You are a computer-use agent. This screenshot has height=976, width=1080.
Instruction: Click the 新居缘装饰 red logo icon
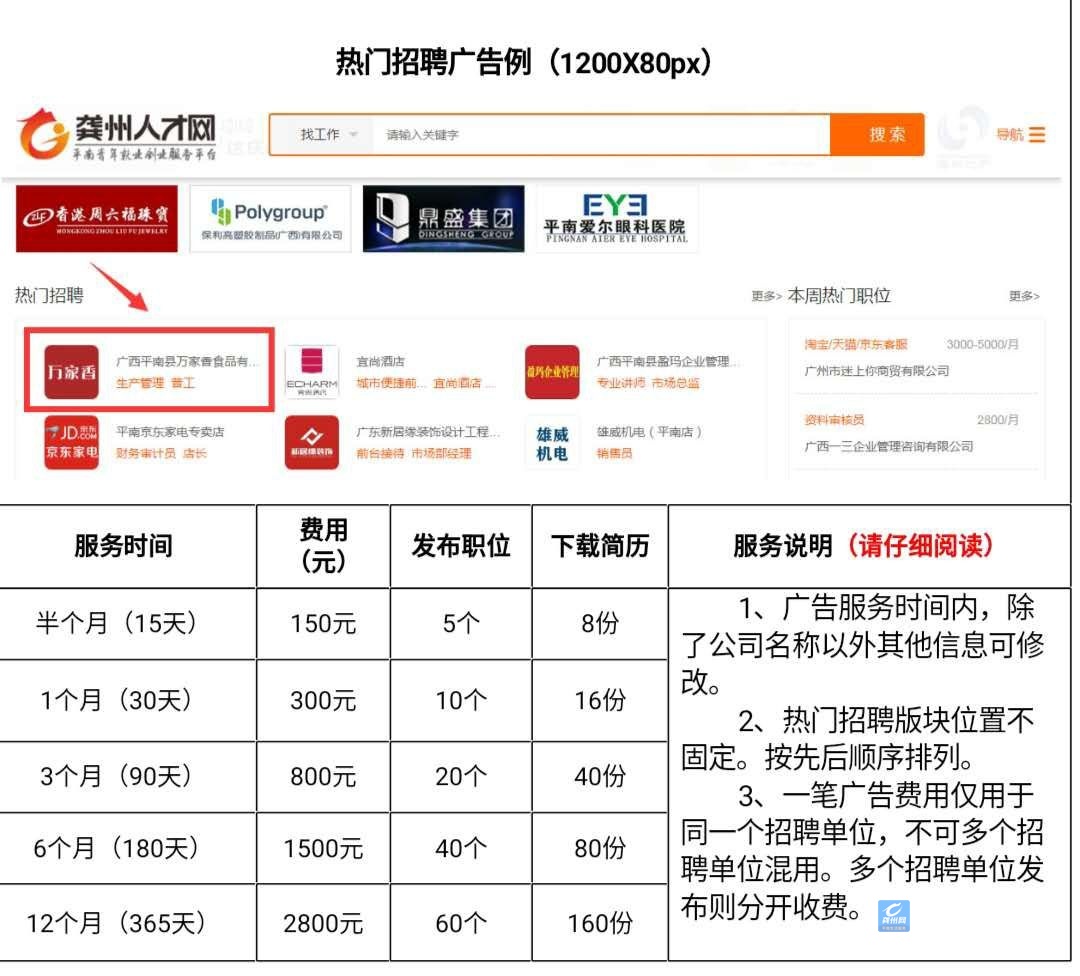point(312,443)
